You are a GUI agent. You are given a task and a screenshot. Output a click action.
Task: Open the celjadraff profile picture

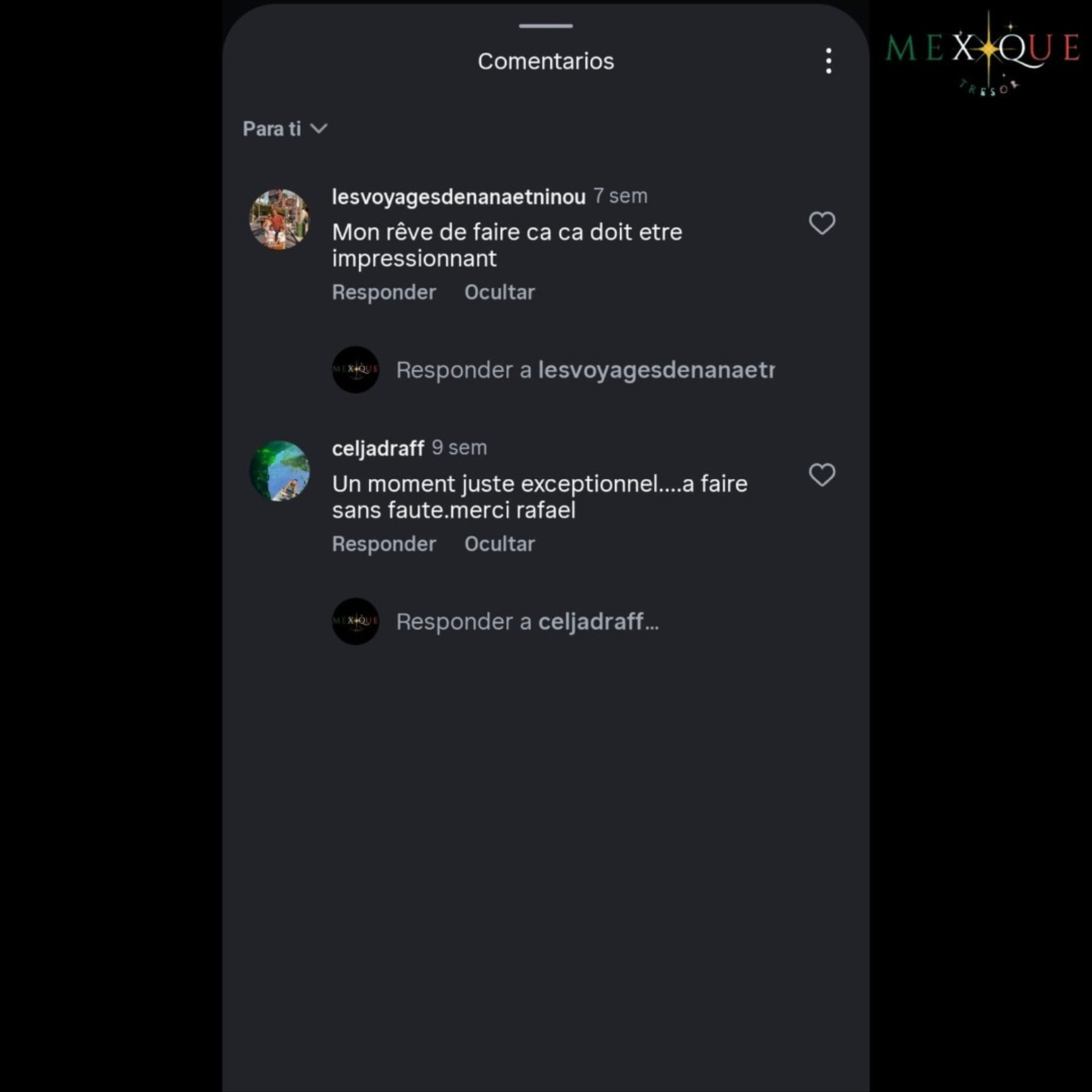(280, 471)
